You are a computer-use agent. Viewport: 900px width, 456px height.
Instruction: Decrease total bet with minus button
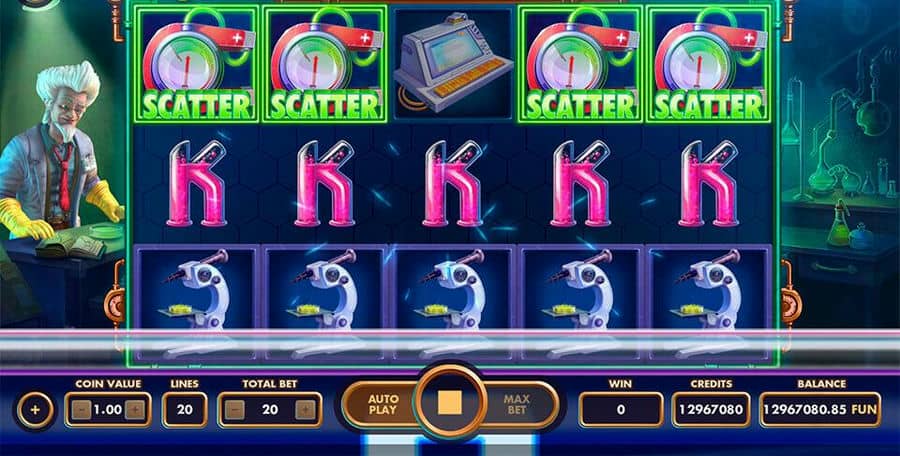[x=234, y=409]
